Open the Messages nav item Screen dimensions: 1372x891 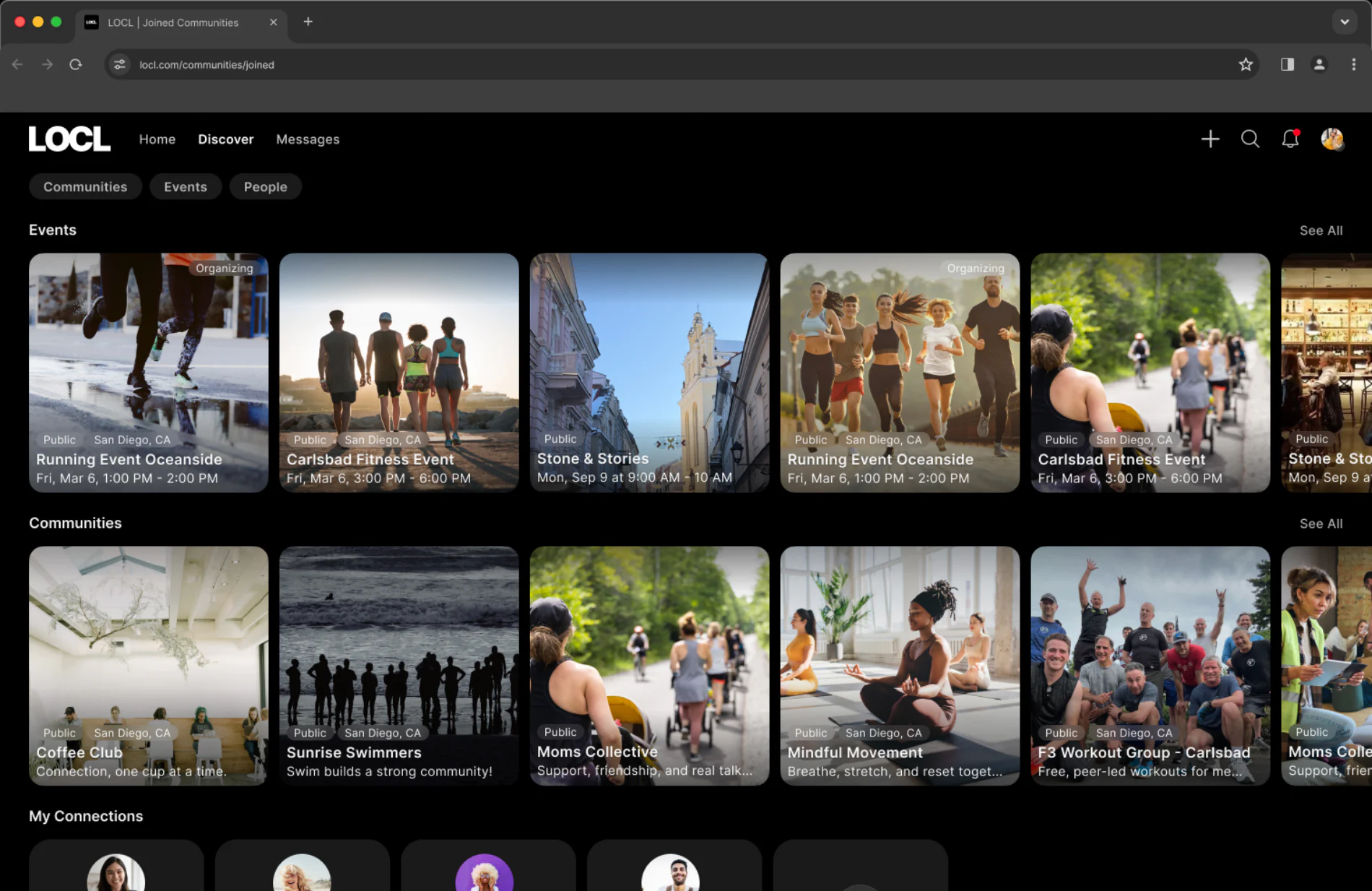click(x=308, y=139)
